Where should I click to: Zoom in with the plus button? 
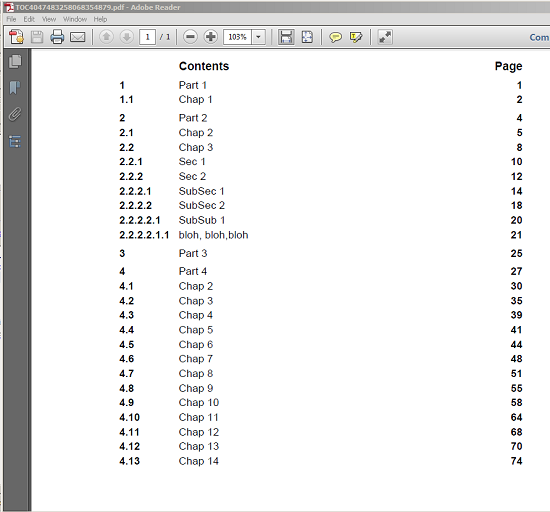pyautogui.click(x=210, y=37)
